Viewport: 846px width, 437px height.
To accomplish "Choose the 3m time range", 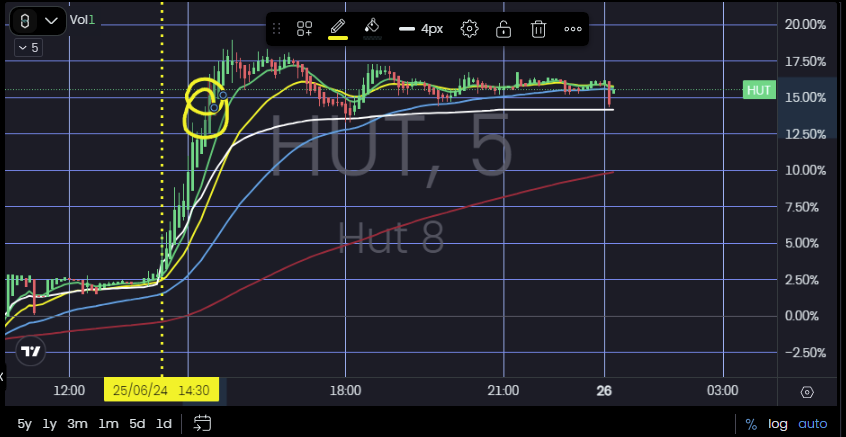I will coord(78,423).
